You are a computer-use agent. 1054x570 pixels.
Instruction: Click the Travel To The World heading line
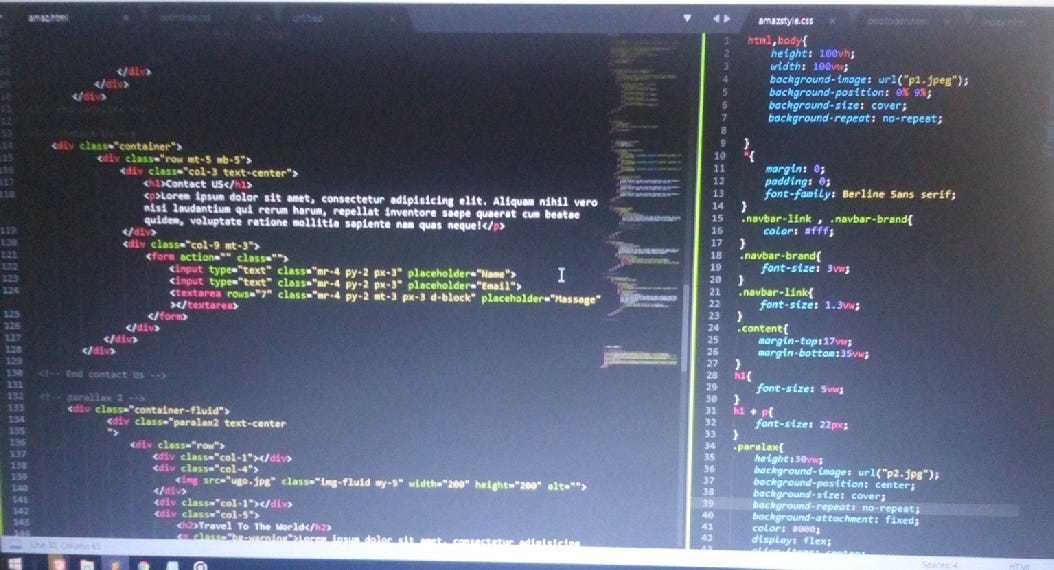tap(254, 526)
